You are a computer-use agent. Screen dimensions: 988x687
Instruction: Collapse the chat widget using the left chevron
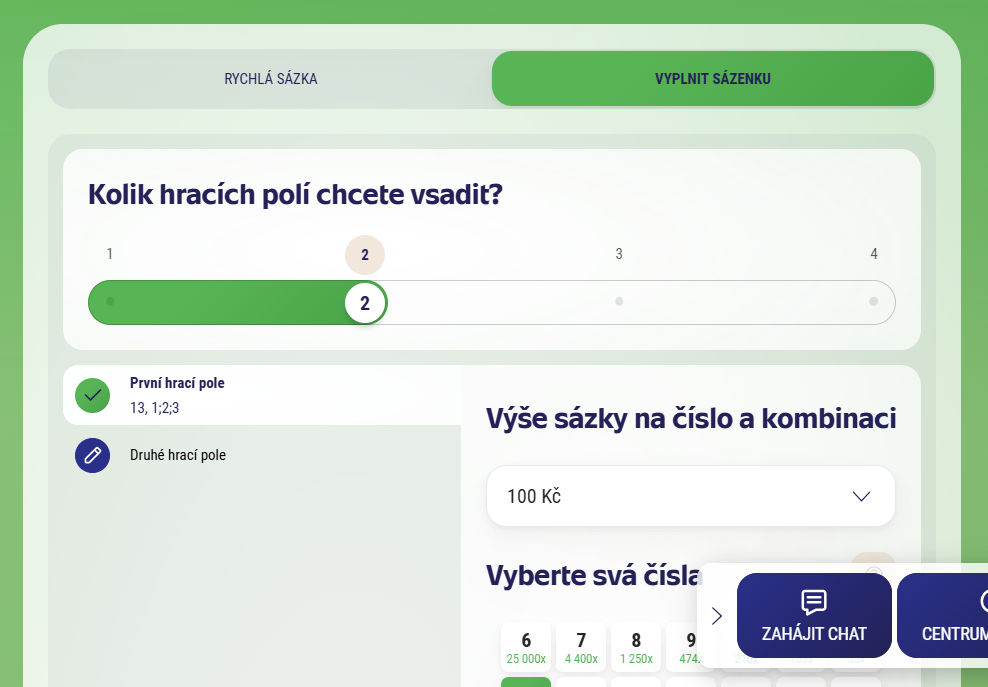[717, 616]
